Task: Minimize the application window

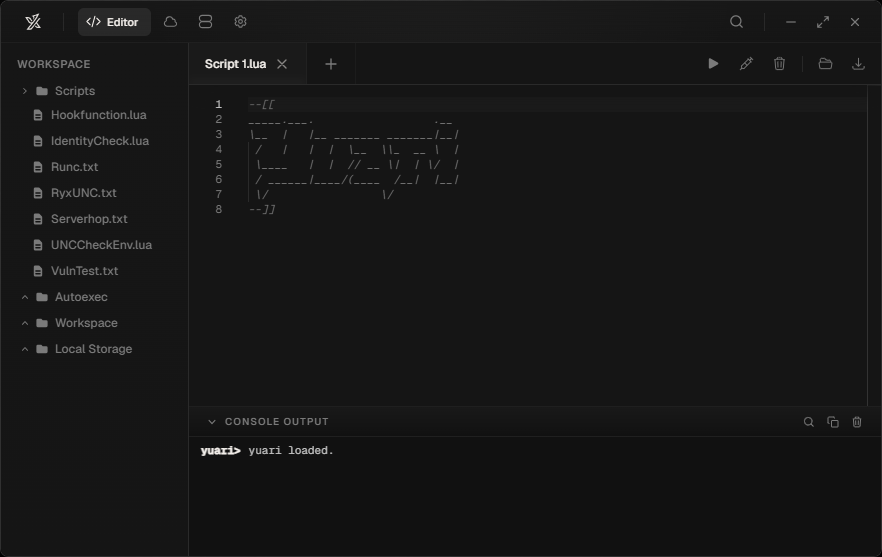Action: 791,22
